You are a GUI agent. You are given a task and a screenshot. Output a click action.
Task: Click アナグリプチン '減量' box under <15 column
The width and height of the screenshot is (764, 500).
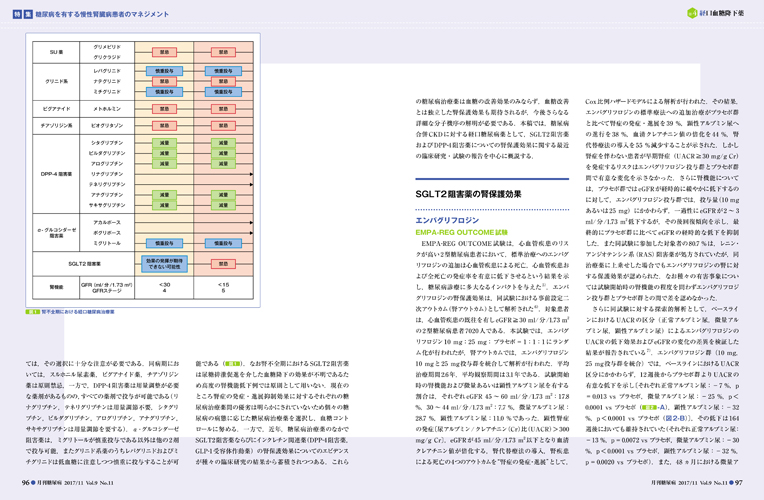point(223,195)
